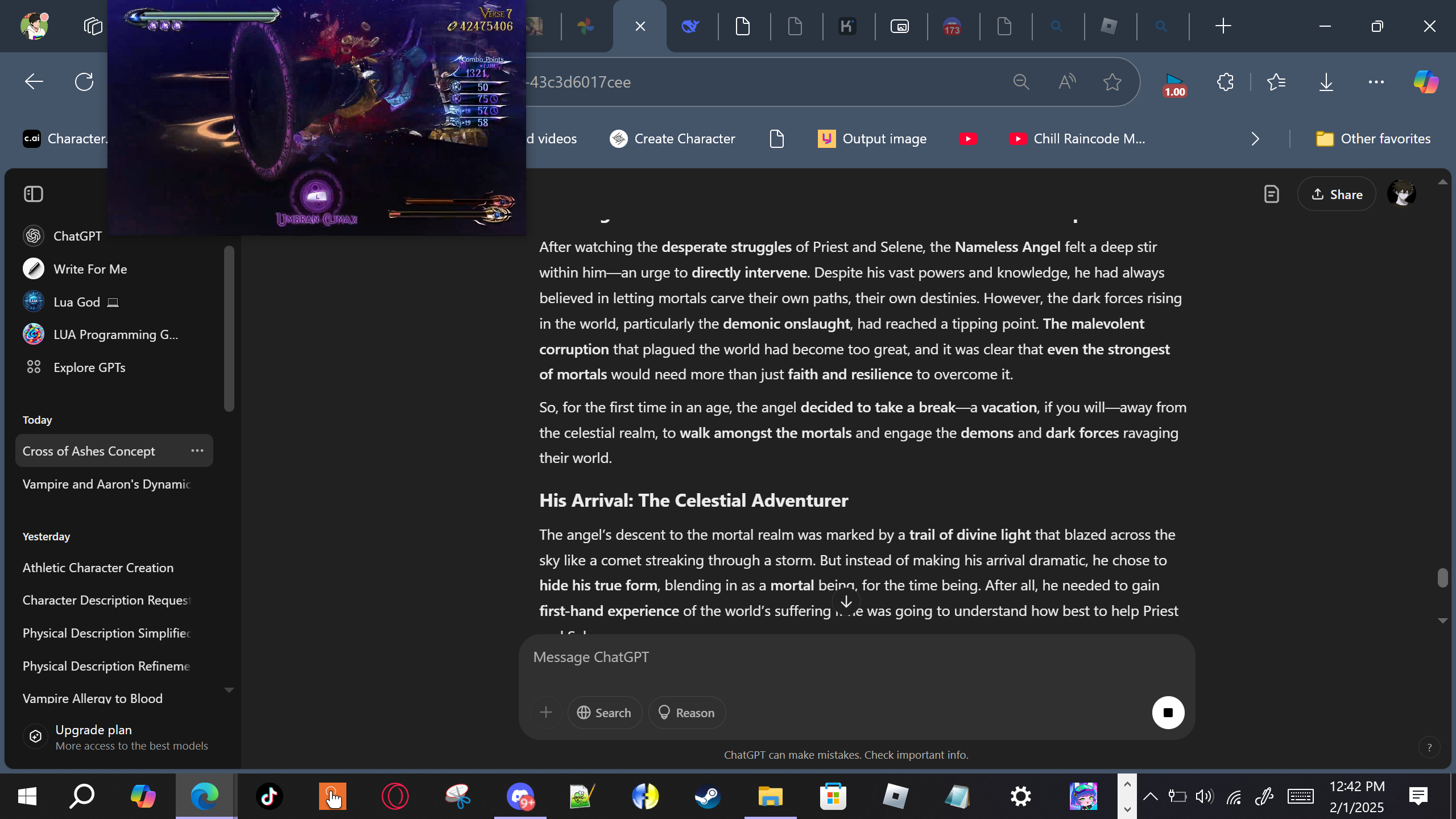Stop the response with the stop button
1456x819 pixels.
tap(1168, 713)
